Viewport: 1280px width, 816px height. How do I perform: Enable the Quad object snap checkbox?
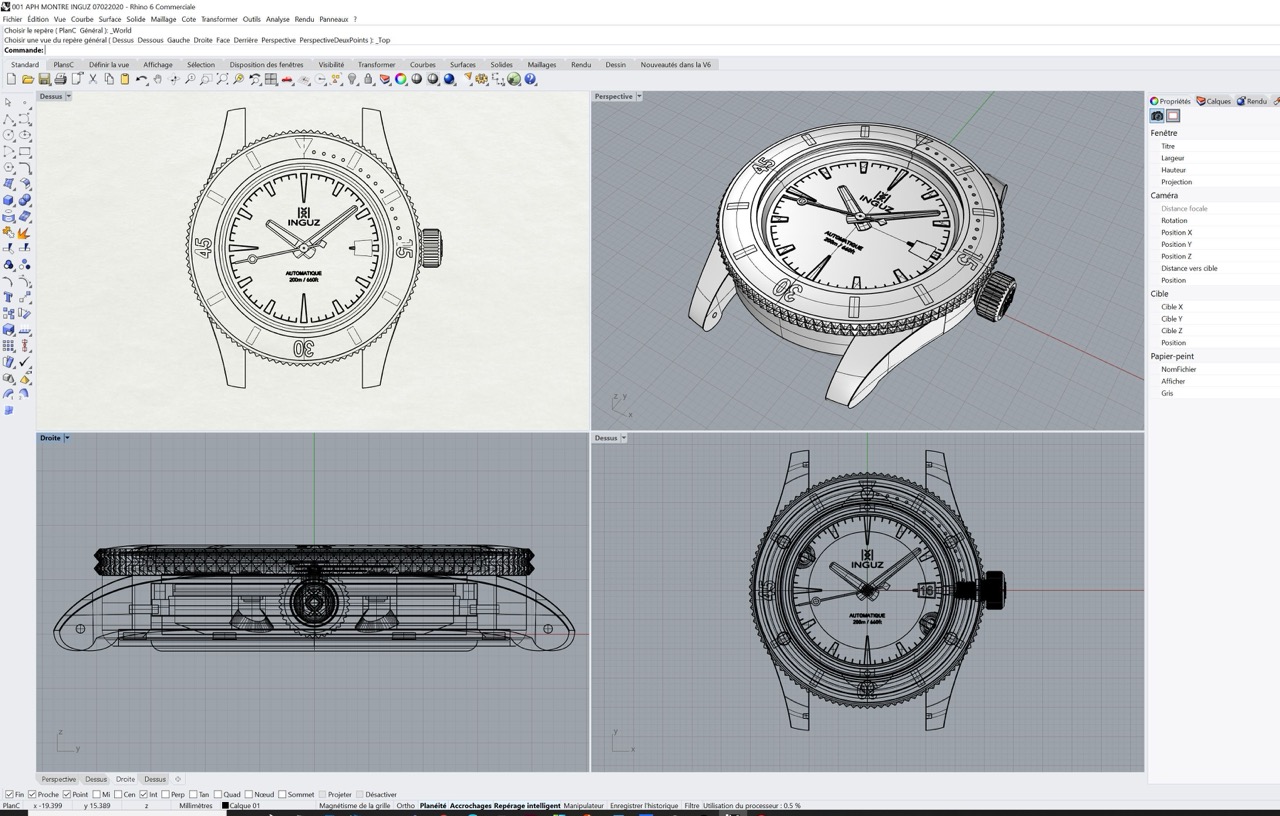[218, 794]
